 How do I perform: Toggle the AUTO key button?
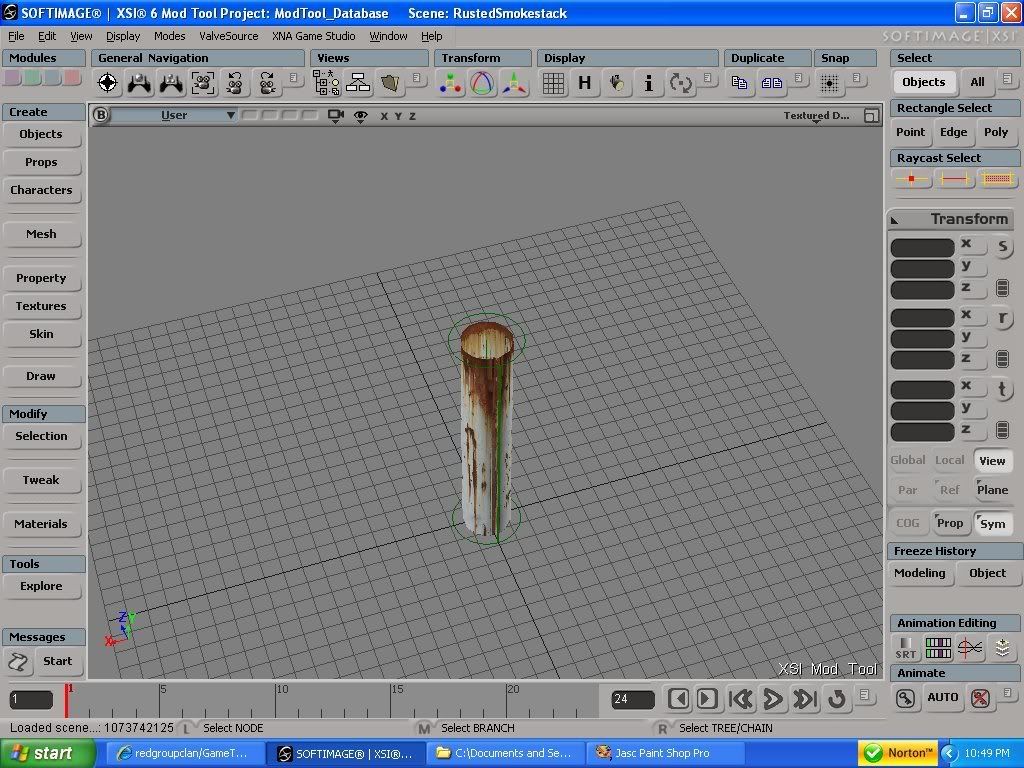(942, 697)
